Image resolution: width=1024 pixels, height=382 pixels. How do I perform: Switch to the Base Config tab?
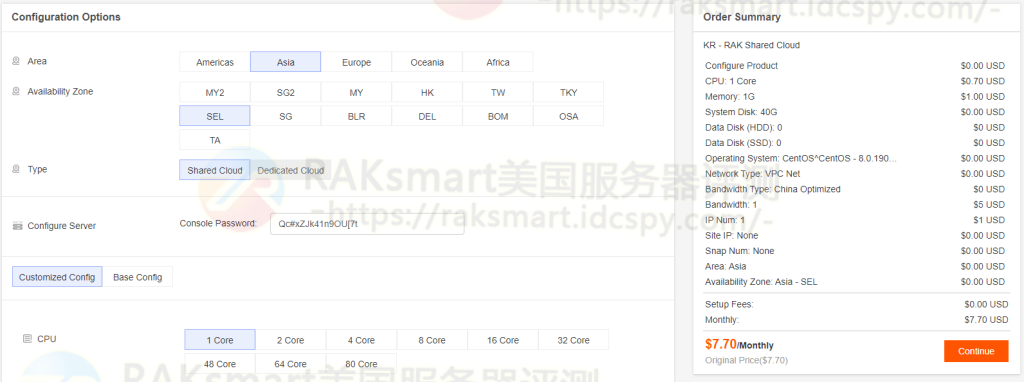pos(137,276)
